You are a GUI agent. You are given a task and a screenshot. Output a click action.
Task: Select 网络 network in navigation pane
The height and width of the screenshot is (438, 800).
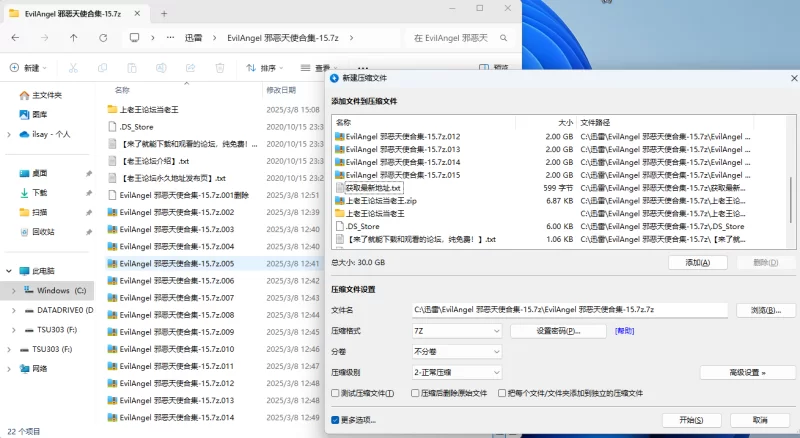click(33, 369)
